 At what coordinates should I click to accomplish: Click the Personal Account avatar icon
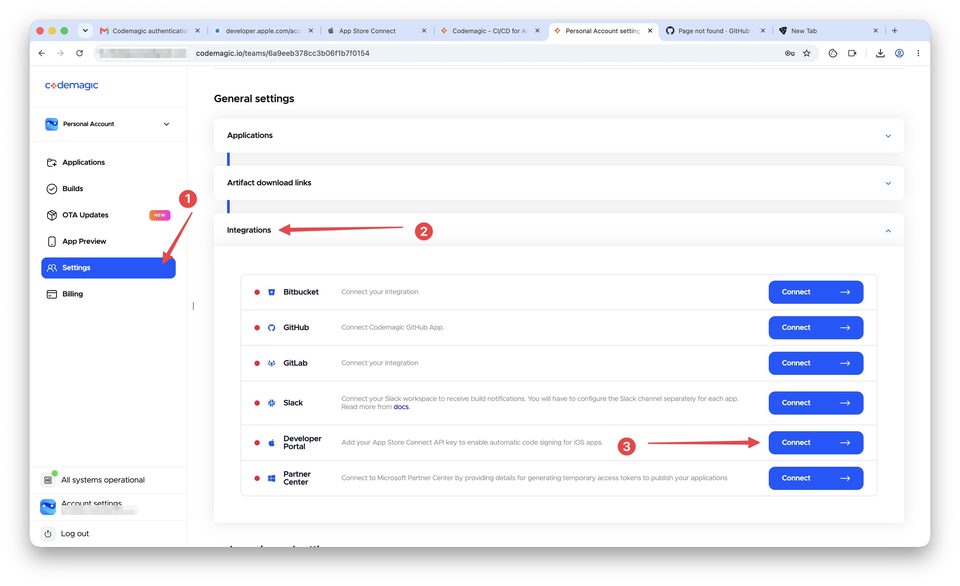coord(51,124)
